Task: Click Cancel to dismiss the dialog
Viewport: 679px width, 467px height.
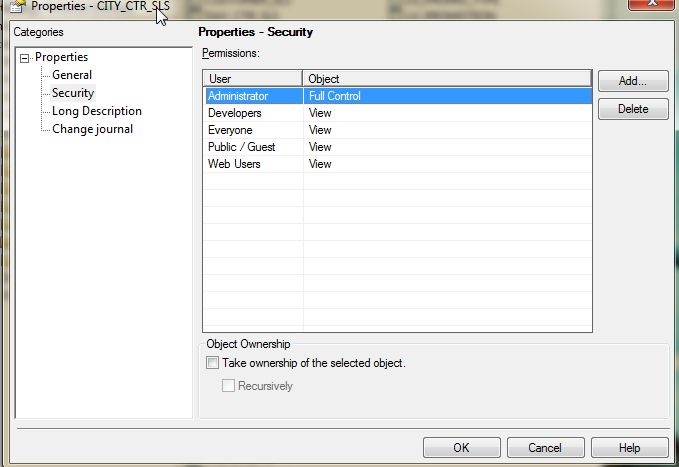Action: 546,448
